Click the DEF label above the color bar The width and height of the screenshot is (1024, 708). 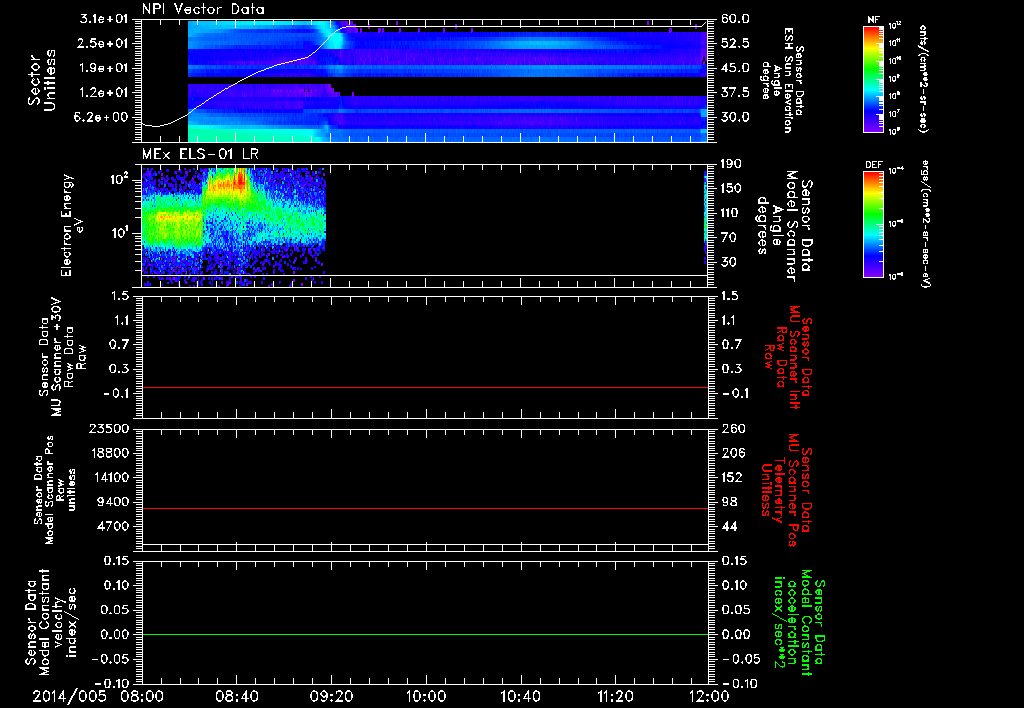(874, 165)
